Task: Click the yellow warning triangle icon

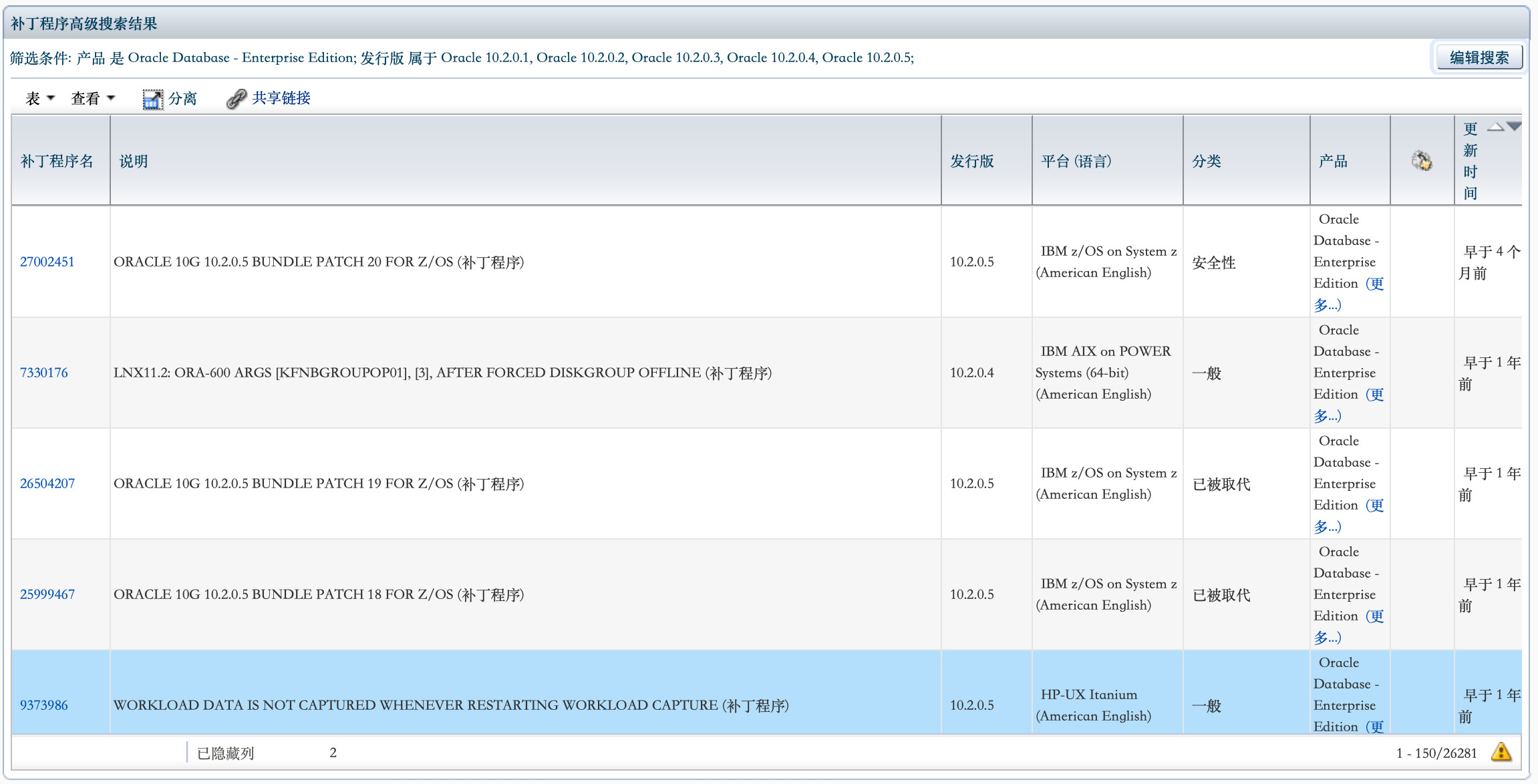Action: tap(1501, 752)
